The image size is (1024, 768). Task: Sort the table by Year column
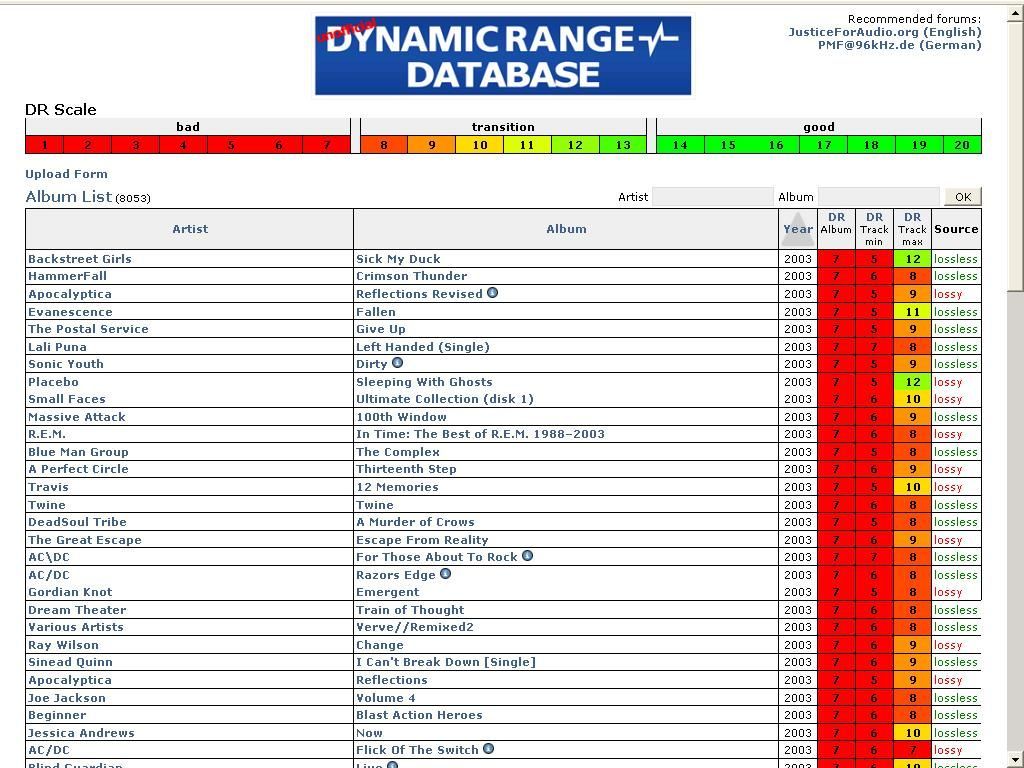click(x=797, y=229)
